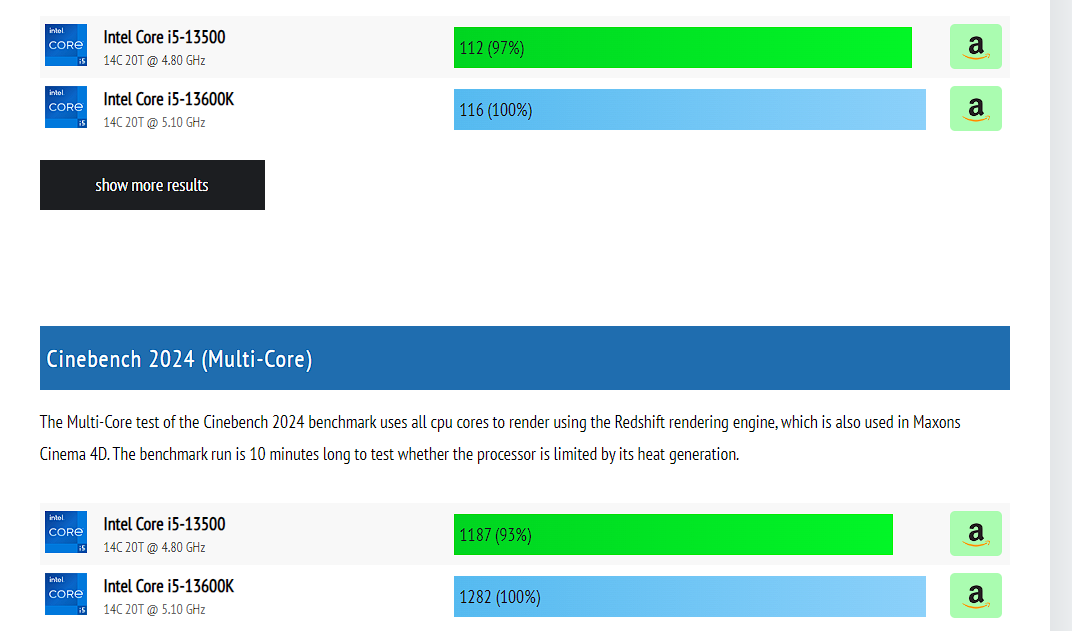The height and width of the screenshot is (631, 1072).
Task: Click the Cinebench 2024 (Multi-Core) header
Action: [x=524, y=358]
